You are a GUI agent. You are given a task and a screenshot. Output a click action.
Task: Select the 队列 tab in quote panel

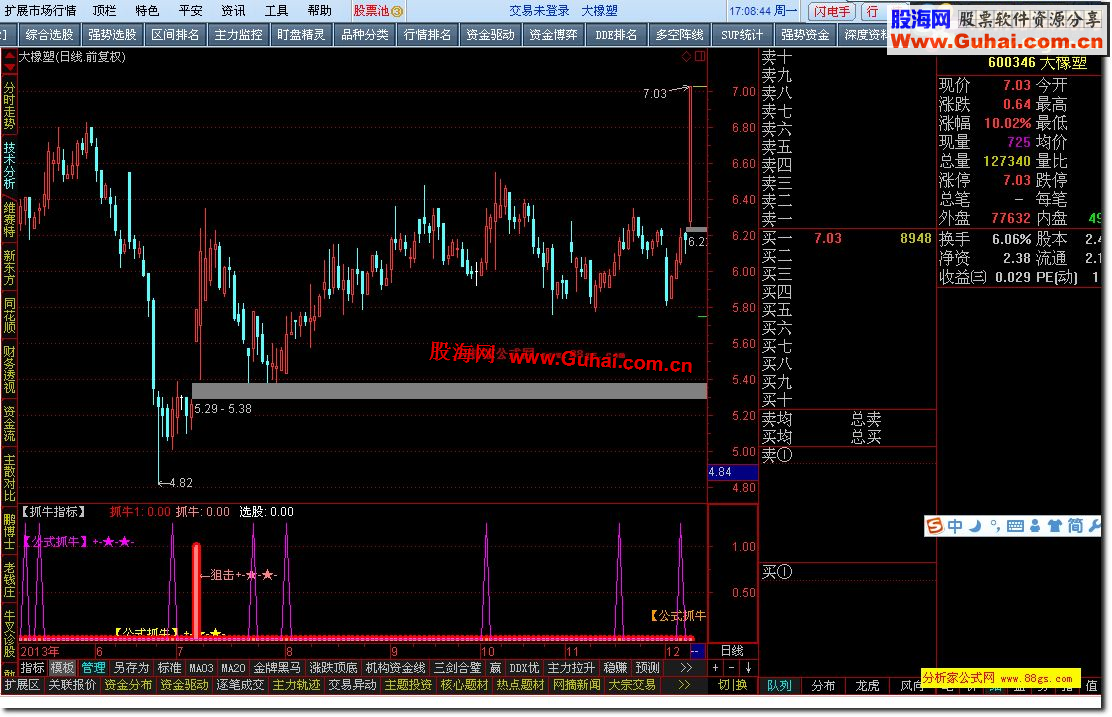coord(779,686)
